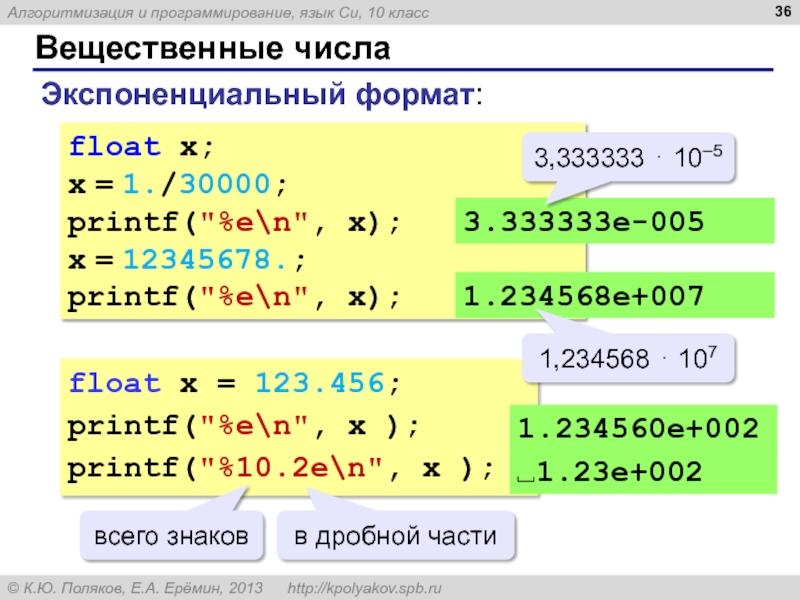Click the code line "x = 1./30000;"
Image resolution: width=800 pixels, height=600 pixels.
click(177, 185)
